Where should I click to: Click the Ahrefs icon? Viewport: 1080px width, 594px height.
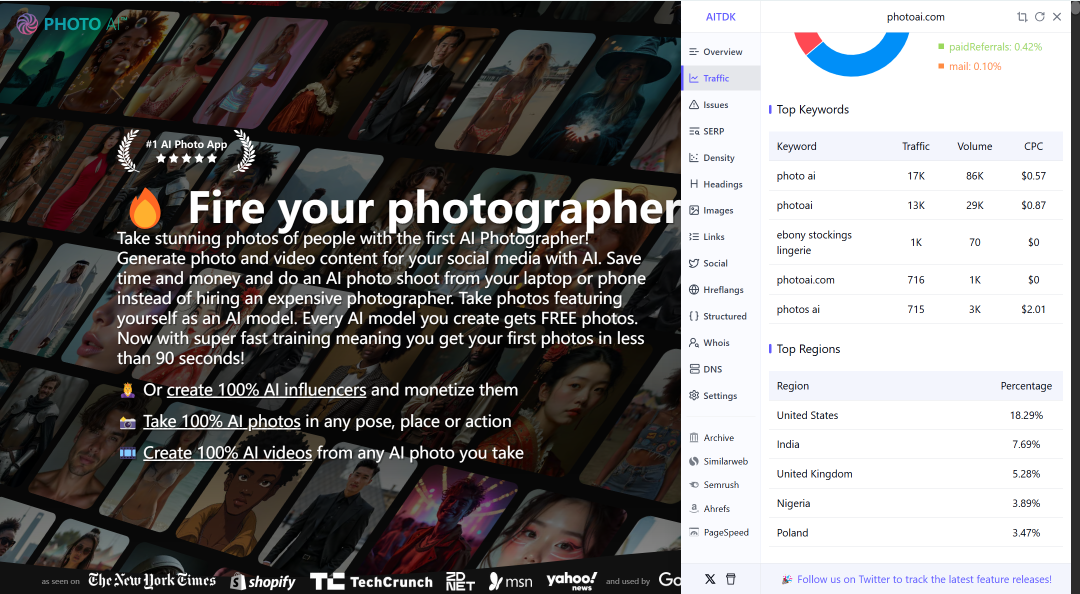tap(694, 509)
